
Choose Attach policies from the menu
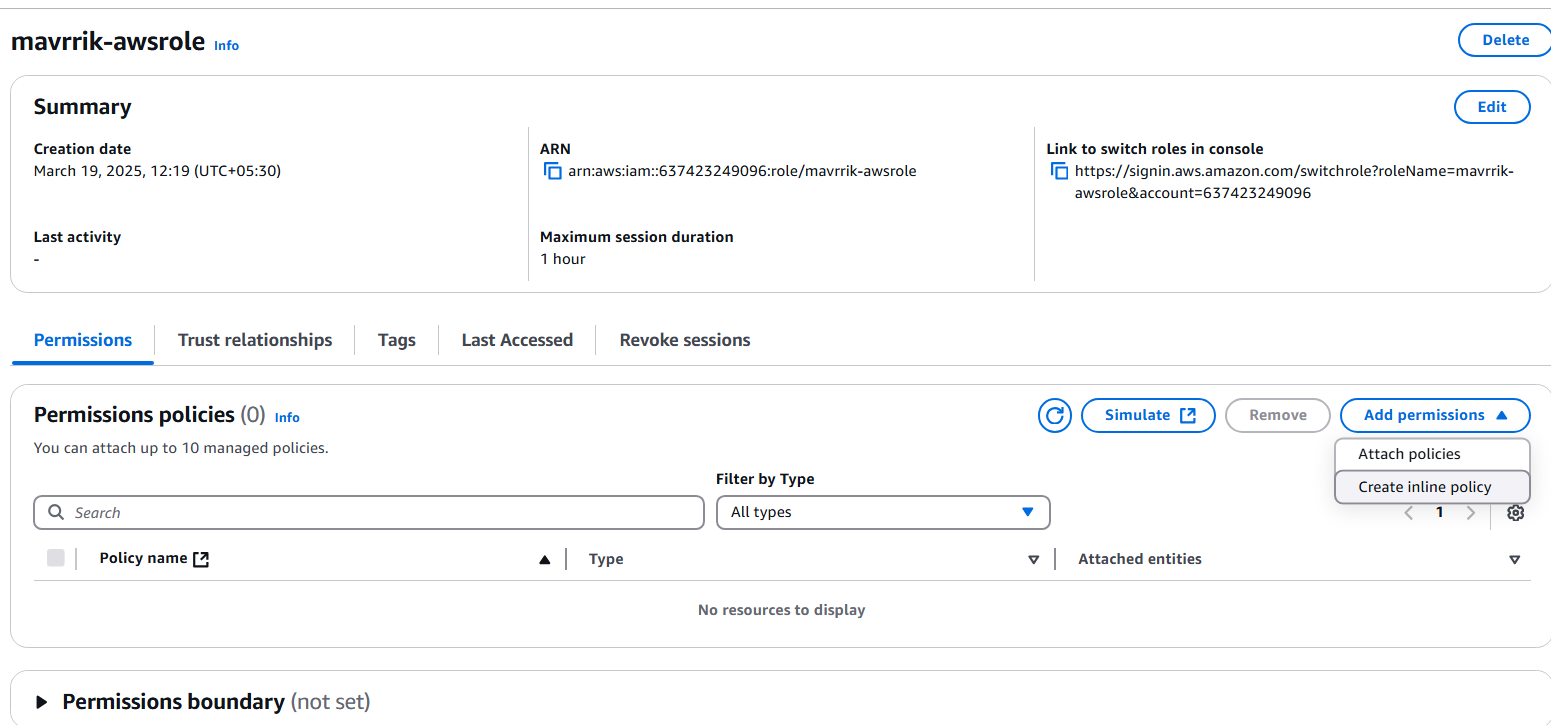pyautogui.click(x=1409, y=454)
